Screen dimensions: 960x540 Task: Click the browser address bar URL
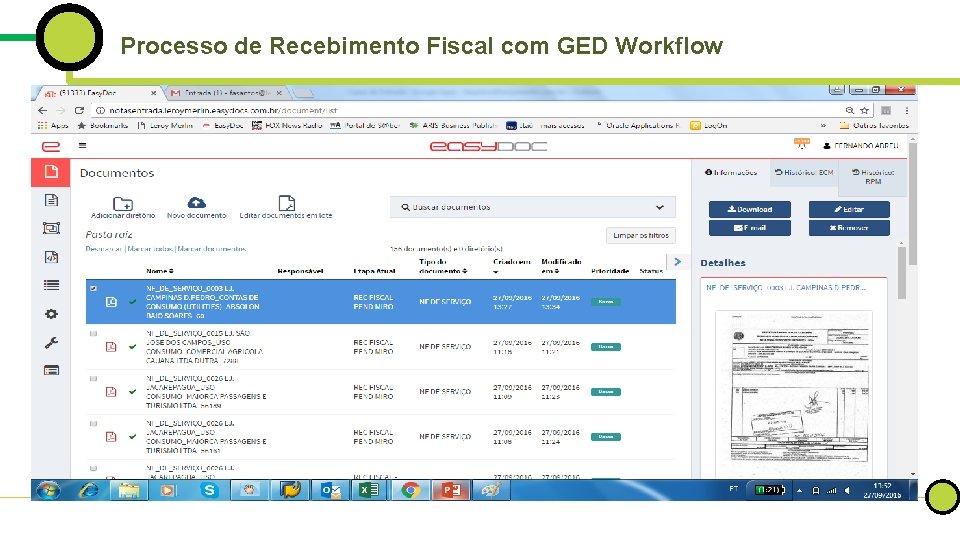click(223, 111)
